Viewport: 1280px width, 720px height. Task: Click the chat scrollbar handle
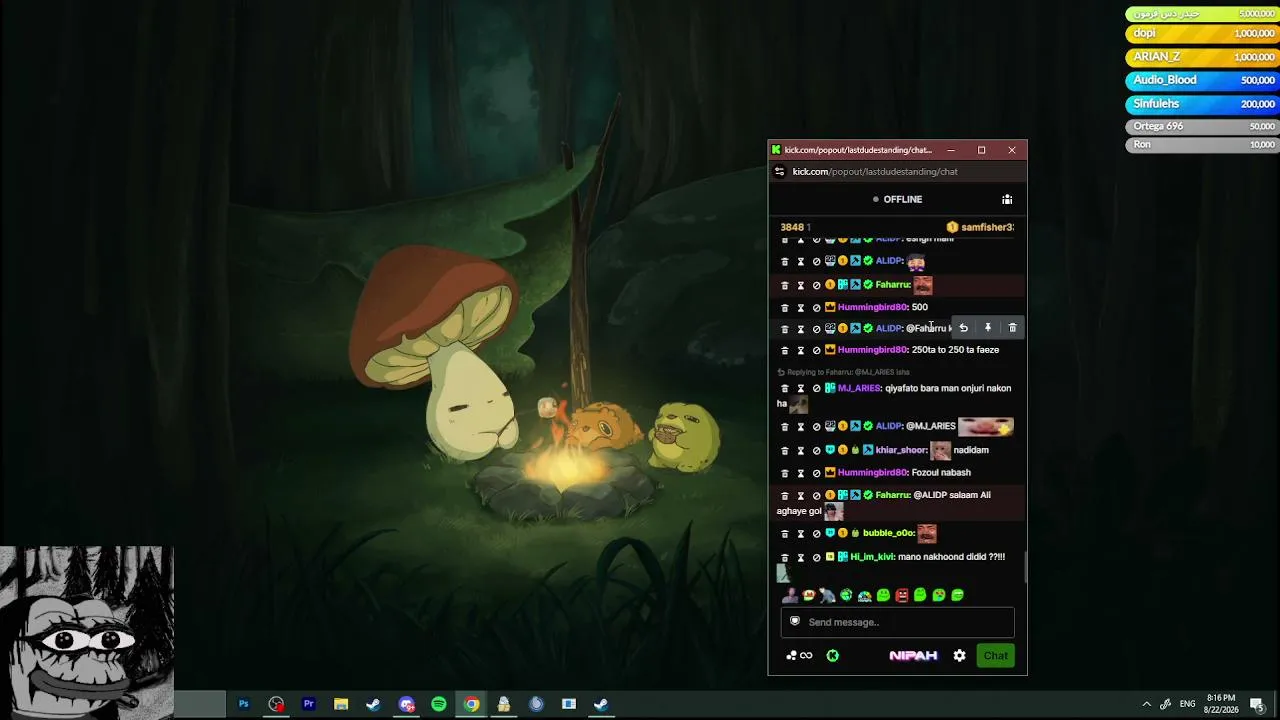click(x=1024, y=567)
